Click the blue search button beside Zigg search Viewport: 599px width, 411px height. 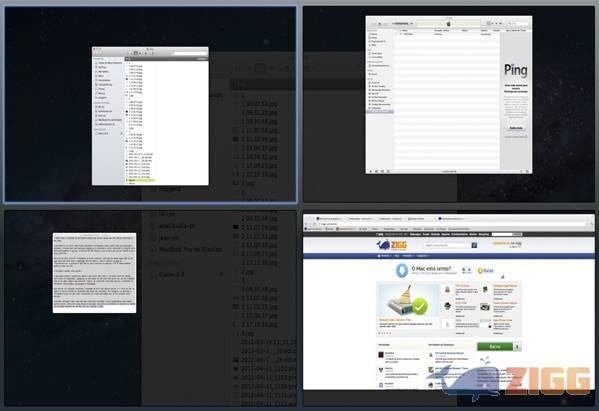[474, 245]
